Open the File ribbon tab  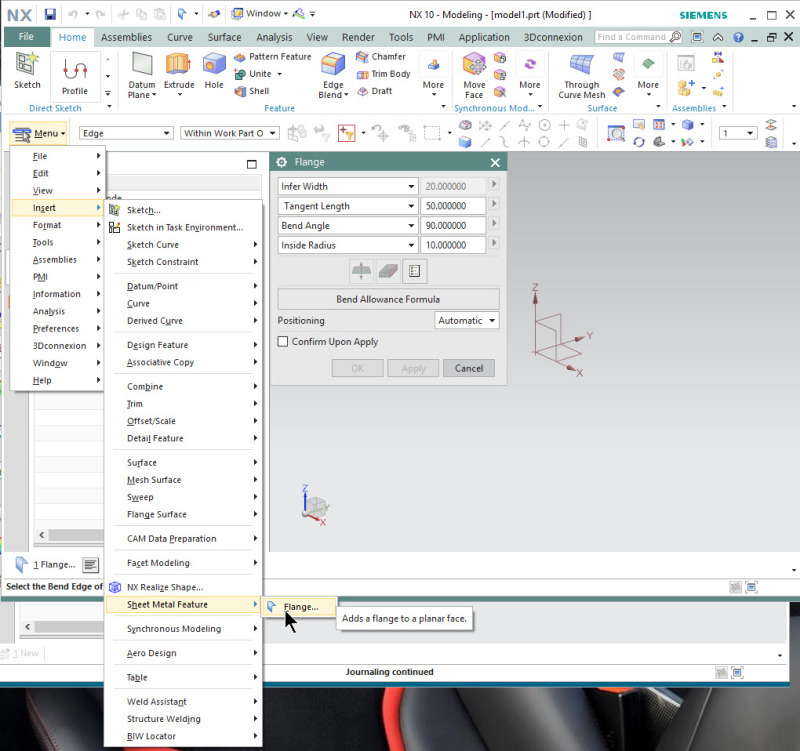(26, 37)
